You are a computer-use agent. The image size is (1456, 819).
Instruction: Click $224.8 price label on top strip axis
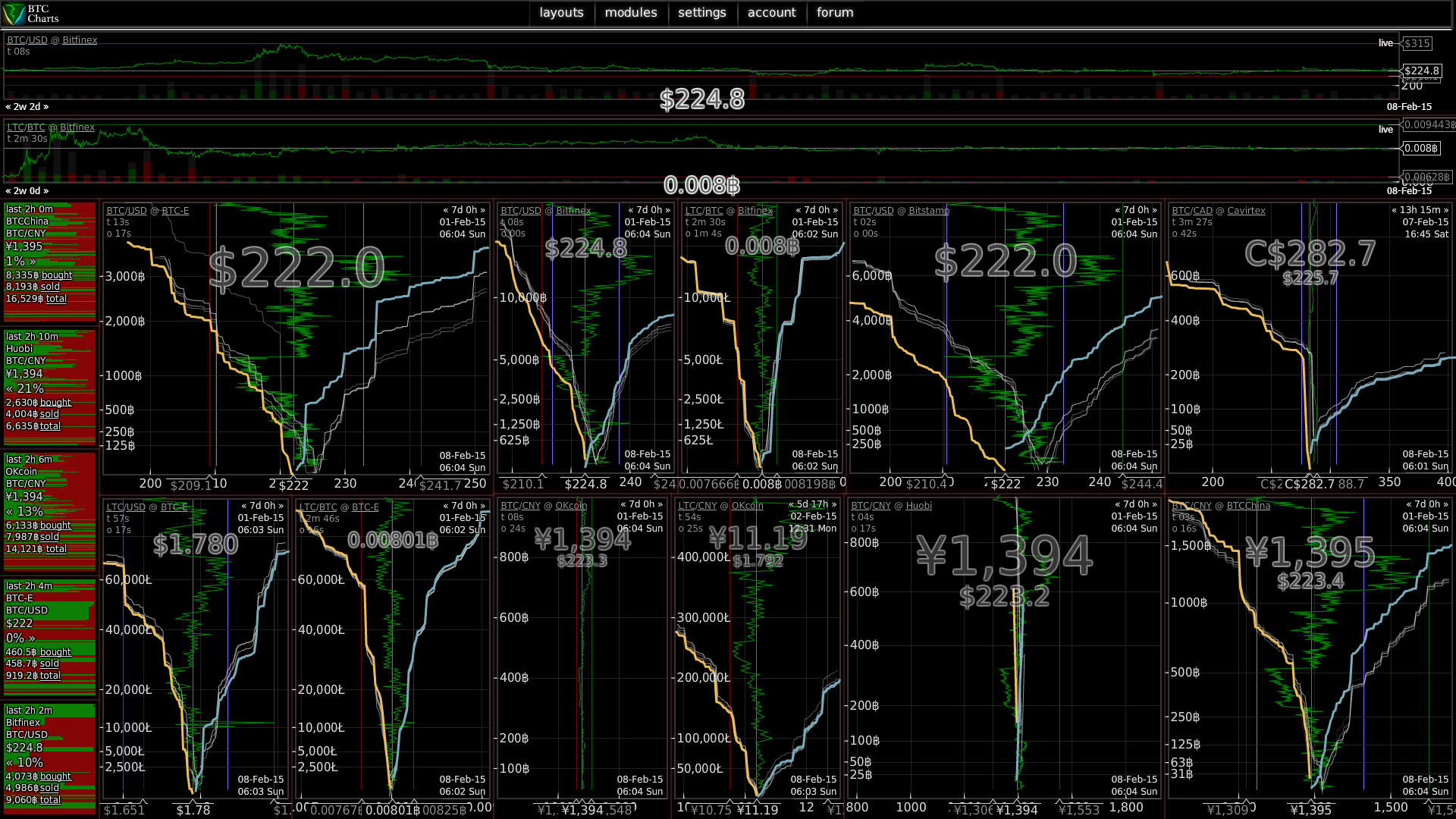click(x=1421, y=71)
